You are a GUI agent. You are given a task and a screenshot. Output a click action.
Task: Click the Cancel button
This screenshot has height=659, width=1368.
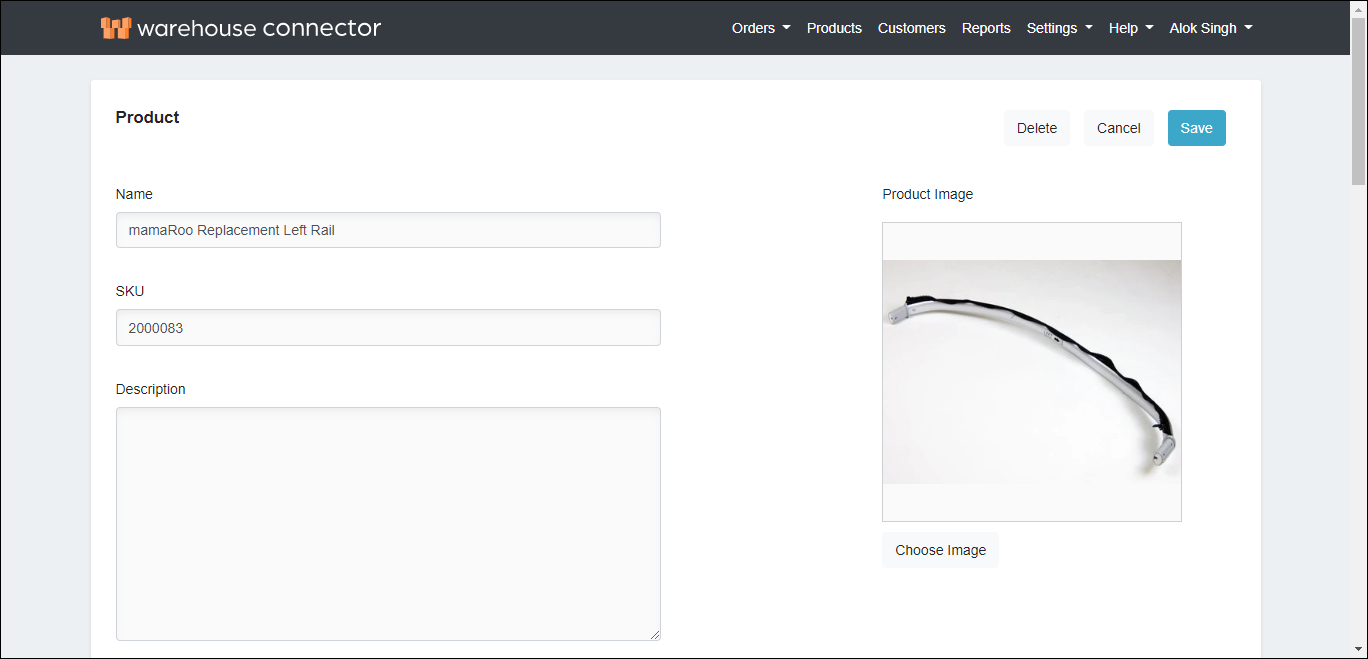click(x=1118, y=128)
